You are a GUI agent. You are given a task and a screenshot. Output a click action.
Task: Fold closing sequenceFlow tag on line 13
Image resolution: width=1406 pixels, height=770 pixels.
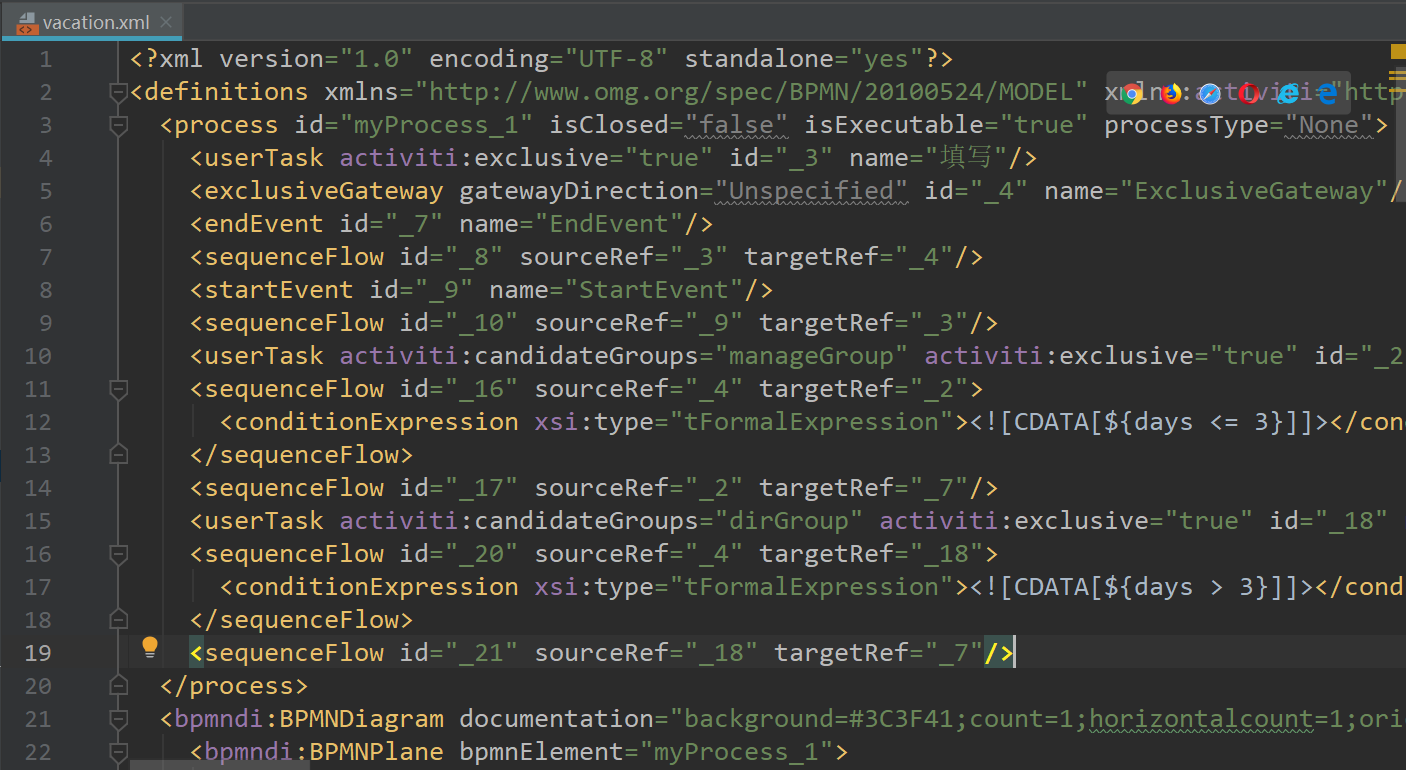(118, 455)
